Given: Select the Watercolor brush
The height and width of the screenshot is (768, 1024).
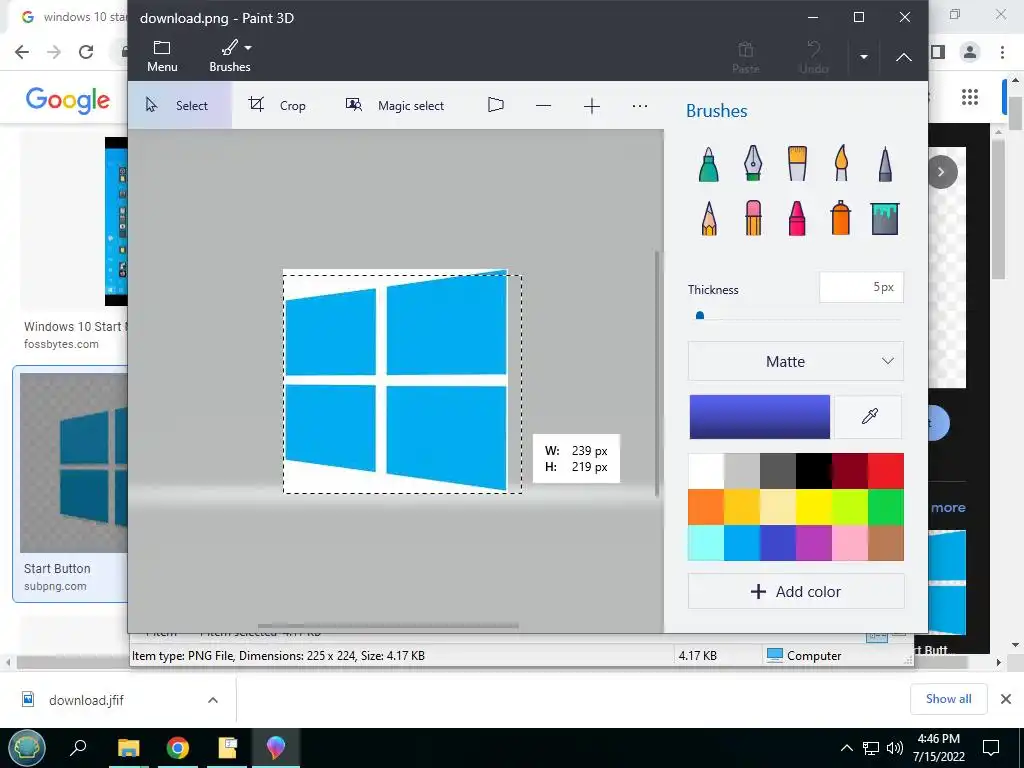Looking at the screenshot, I should point(841,163).
